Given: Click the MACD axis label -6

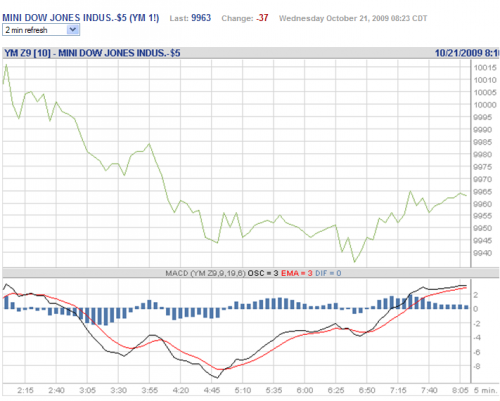Looking at the screenshot, I should pyautogui.click(x=477, y=352).
